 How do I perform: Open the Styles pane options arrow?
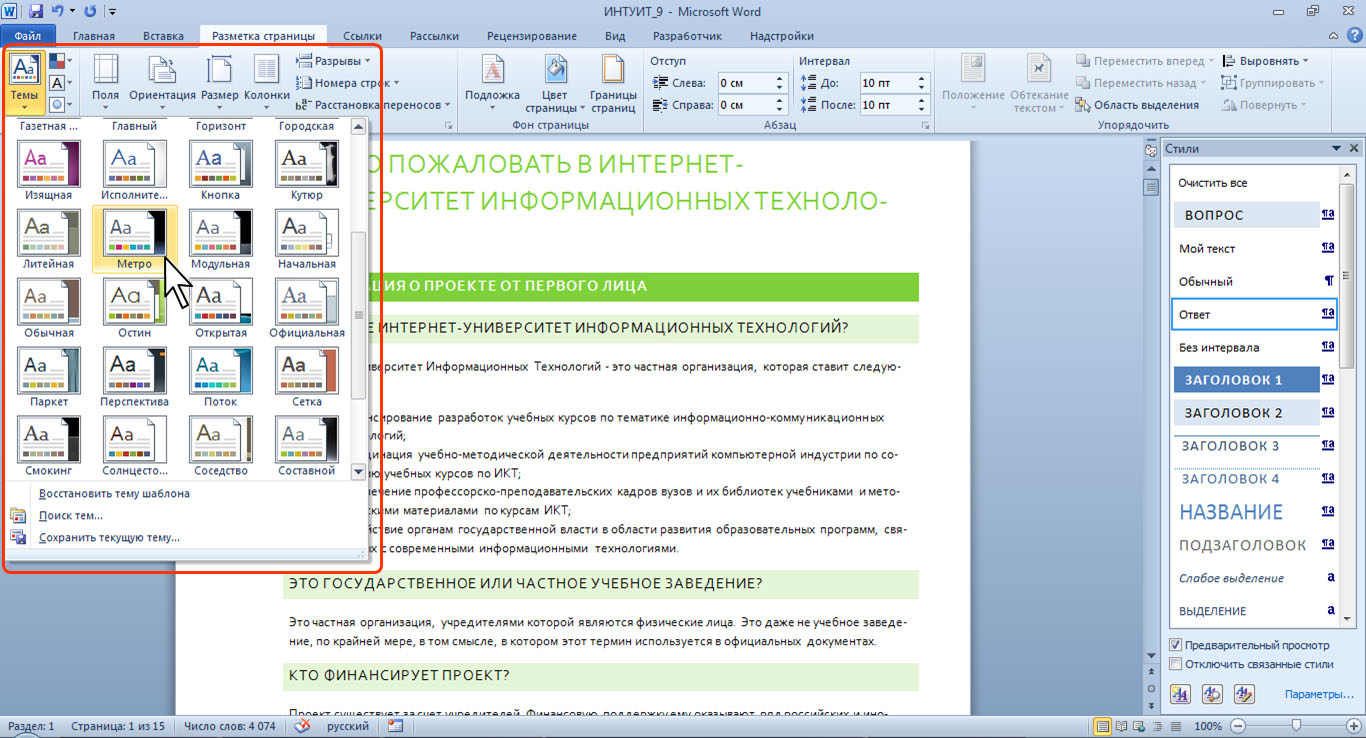click(x=1336, y=148)
